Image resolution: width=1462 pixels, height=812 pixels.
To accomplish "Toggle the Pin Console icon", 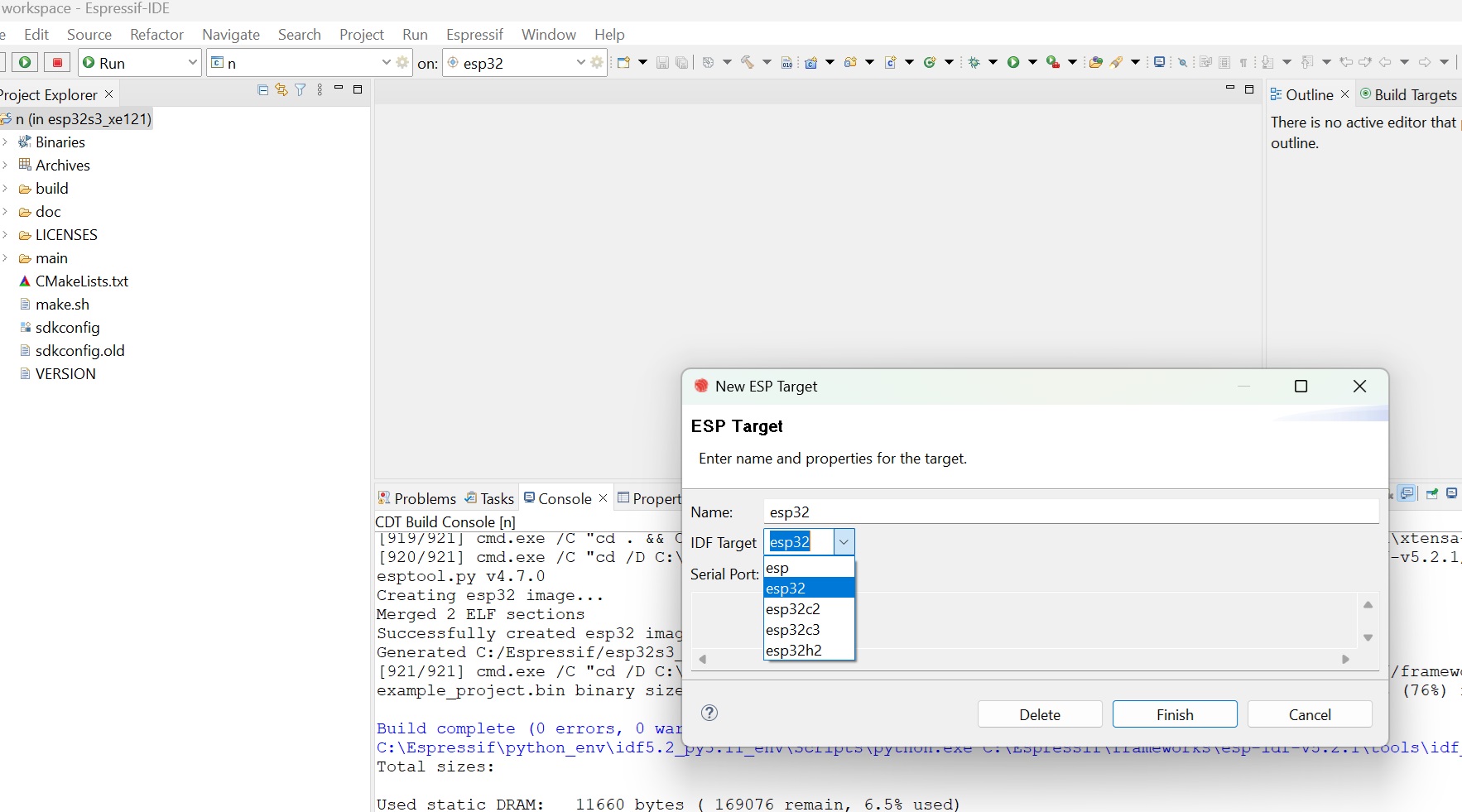I will (x=1432, y=493).
